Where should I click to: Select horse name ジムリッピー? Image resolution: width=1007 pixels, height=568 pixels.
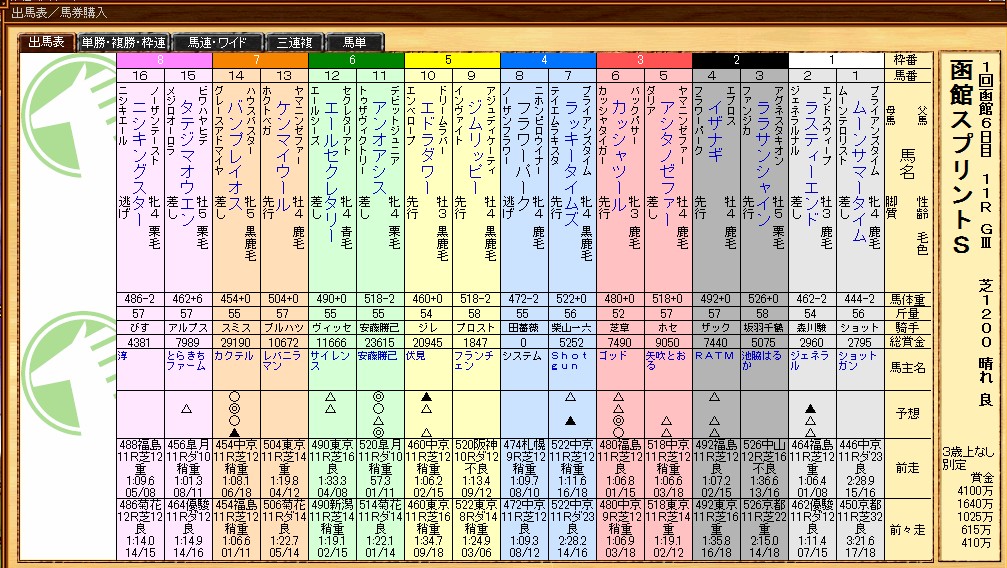pos(475,147)
